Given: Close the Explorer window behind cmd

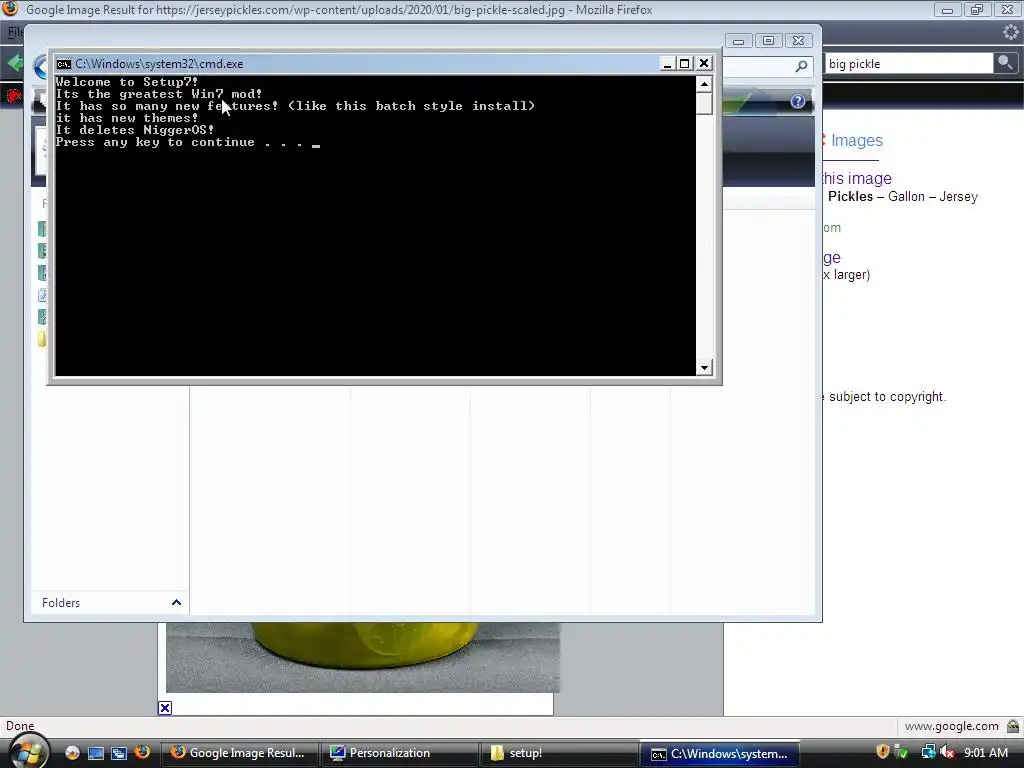Looking at the screenshot, I should pos(799,40).
